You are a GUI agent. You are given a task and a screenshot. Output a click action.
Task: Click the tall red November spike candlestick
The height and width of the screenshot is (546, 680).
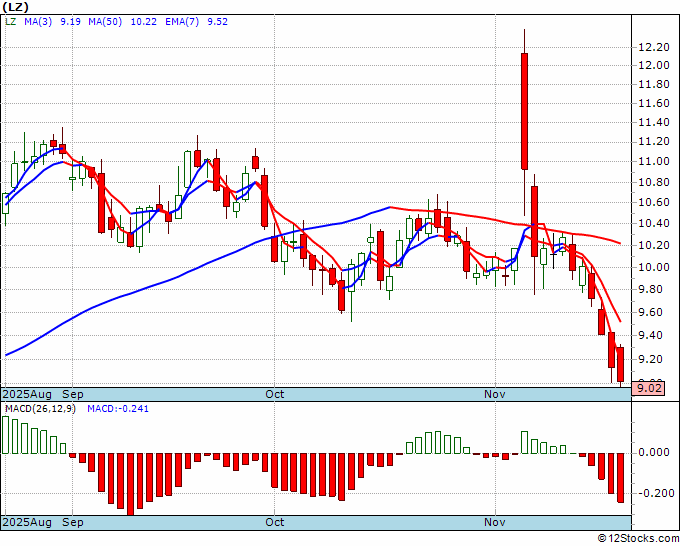pyautogui.click(x=524, y=111)
